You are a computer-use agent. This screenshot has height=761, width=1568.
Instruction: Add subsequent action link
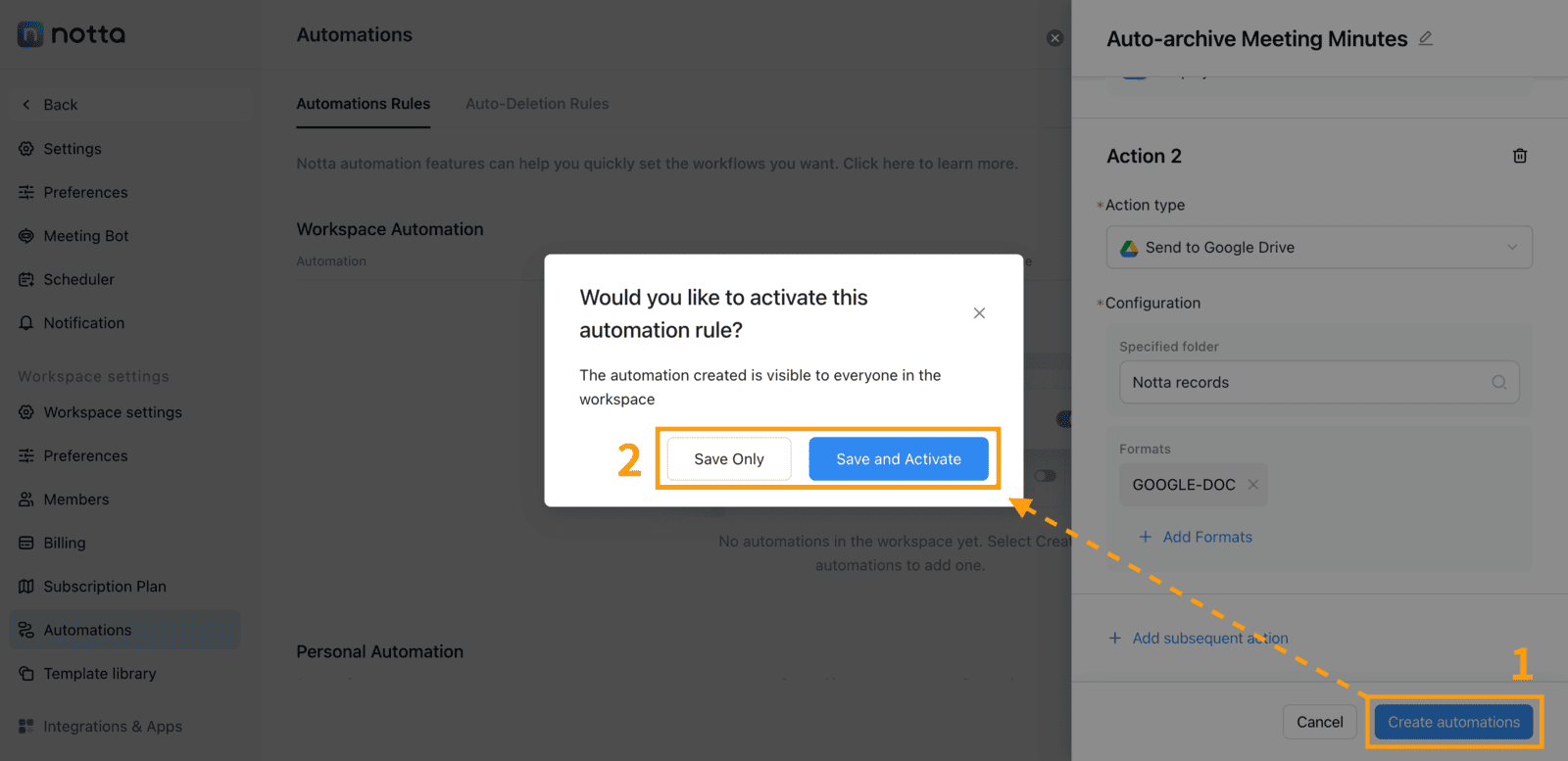point(1198,639)
